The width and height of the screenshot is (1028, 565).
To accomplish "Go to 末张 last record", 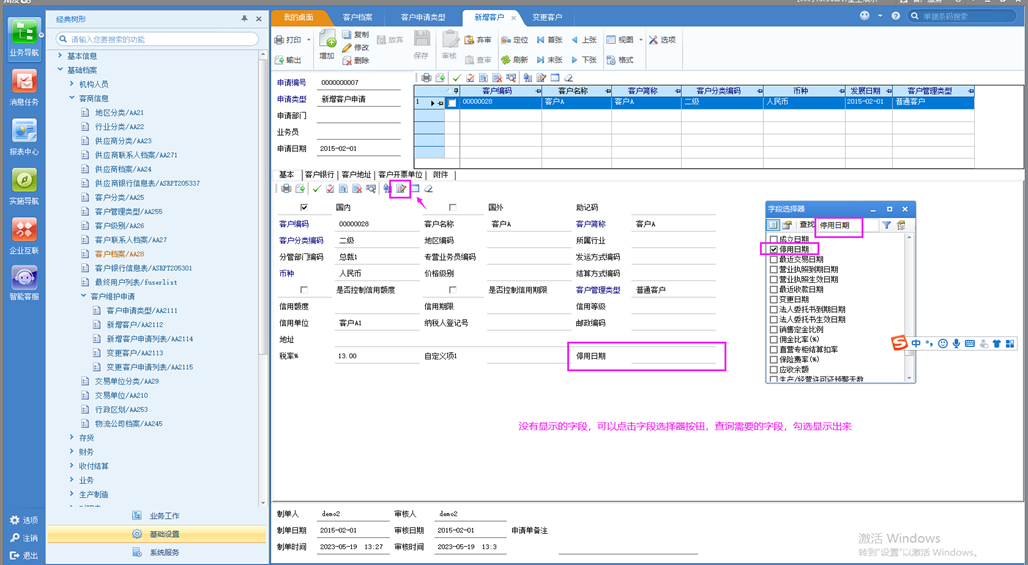I will [549, 60].
